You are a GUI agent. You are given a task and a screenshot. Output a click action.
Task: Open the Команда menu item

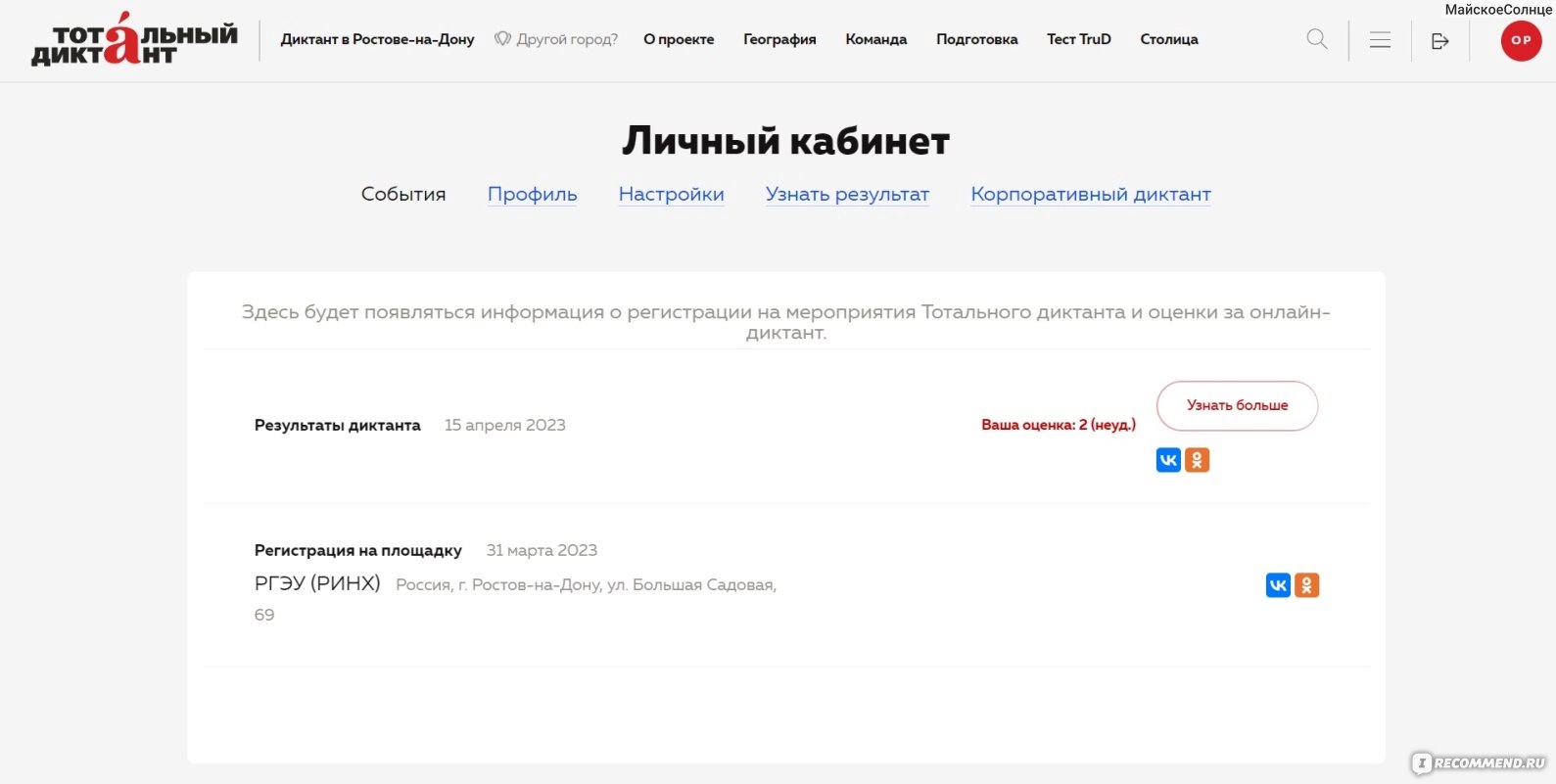pos(876,39)
